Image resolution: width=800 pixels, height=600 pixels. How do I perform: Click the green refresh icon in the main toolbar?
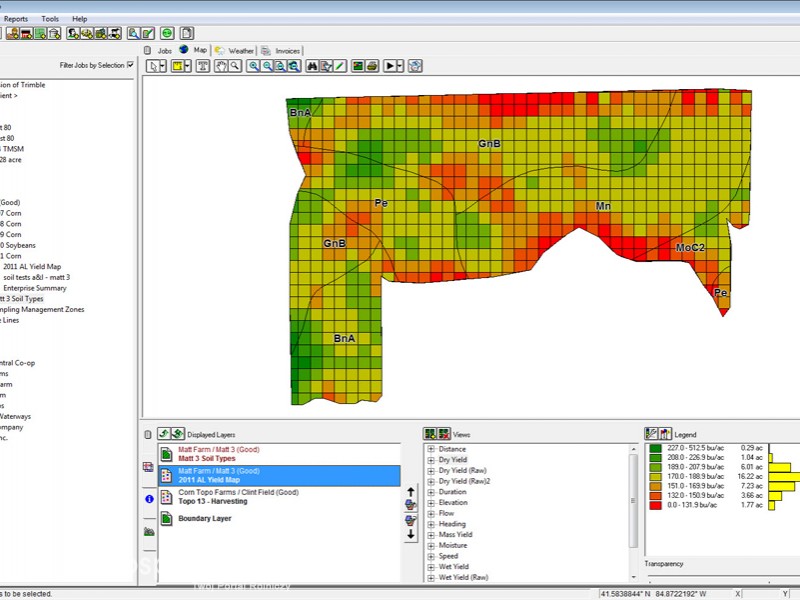[167, 33]
